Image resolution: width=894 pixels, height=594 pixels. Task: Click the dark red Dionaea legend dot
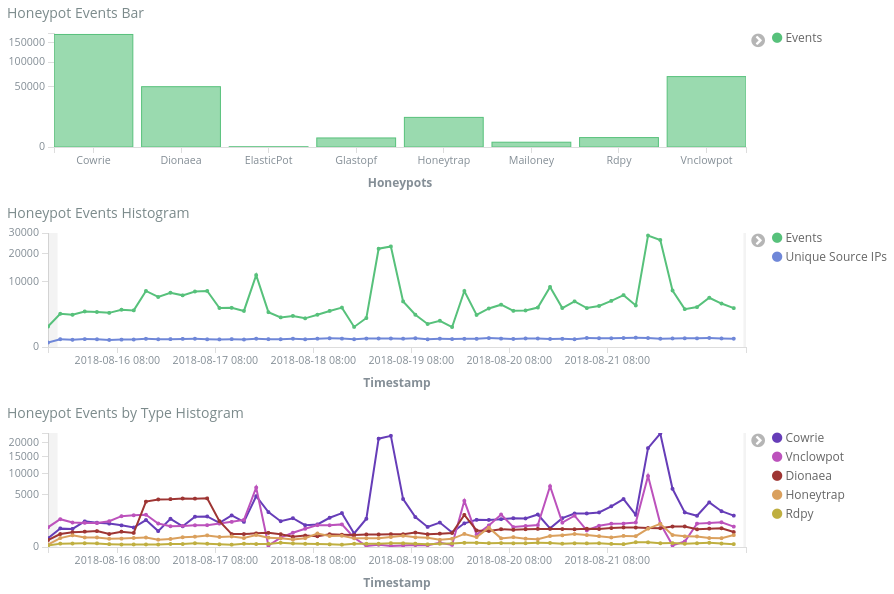click(777, 476)
